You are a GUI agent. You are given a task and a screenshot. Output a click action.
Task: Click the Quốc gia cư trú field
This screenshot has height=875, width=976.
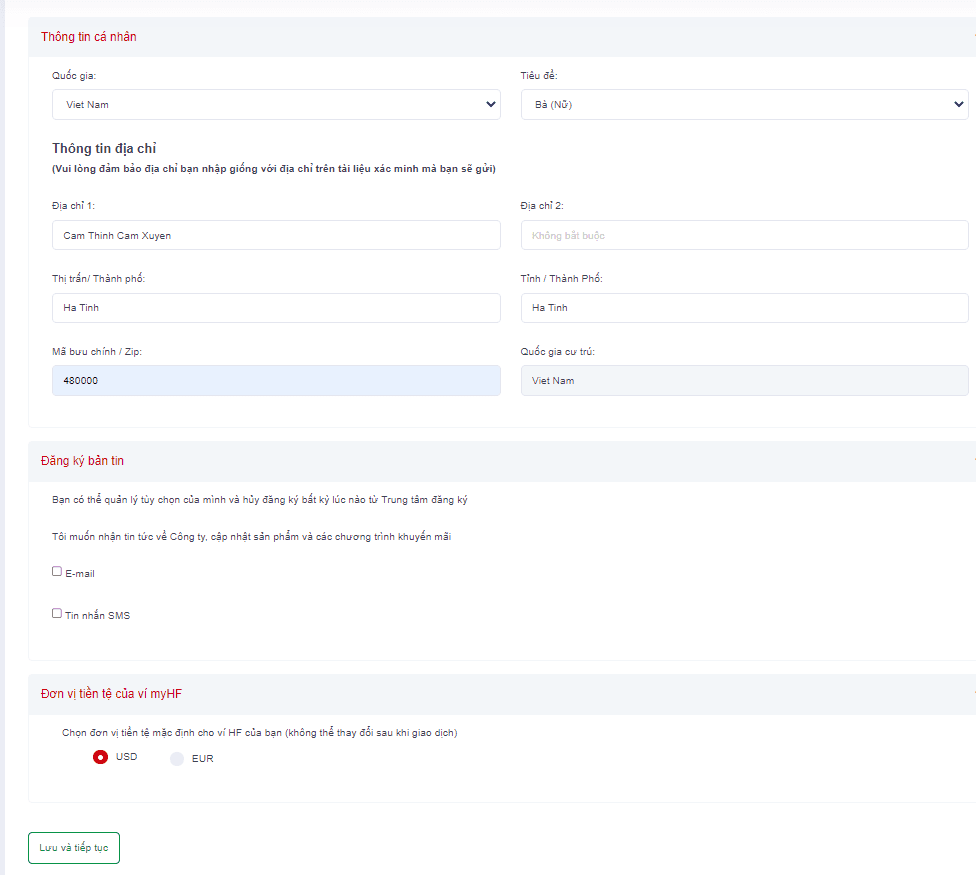[x=744, y=381]
